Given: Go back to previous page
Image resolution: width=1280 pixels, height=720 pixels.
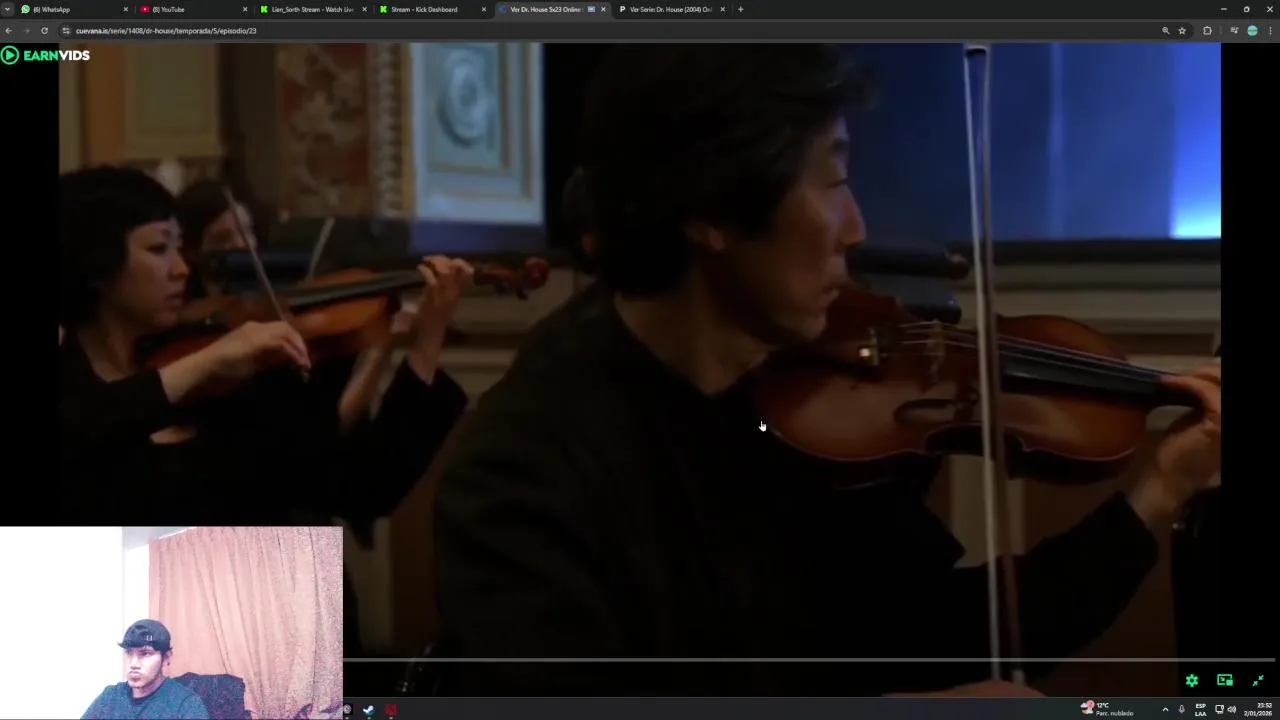Looking at the screenshot, I should [9, 31].
